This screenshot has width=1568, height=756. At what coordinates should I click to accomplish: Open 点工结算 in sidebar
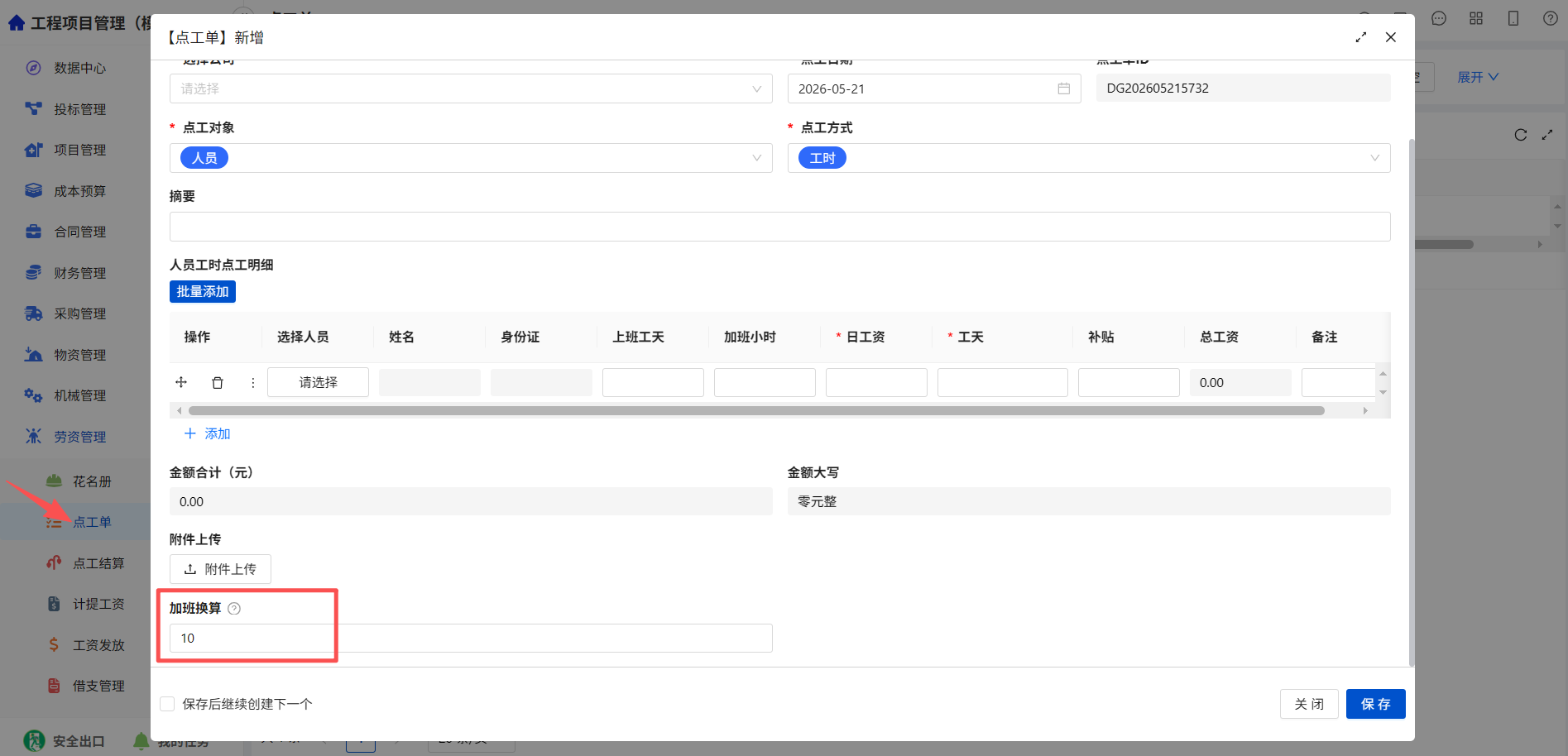point(98,563)
